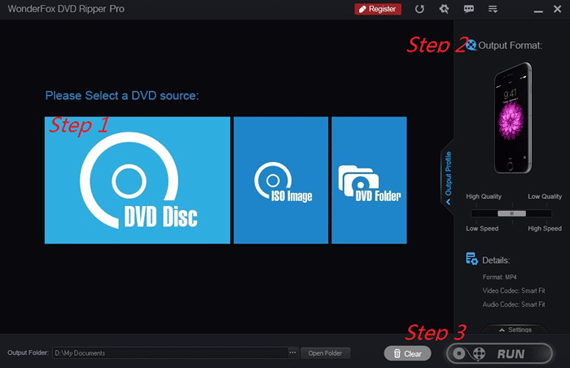Pick DVD Folder as the source
Screen dimensions: 570x368
[369, 180]
